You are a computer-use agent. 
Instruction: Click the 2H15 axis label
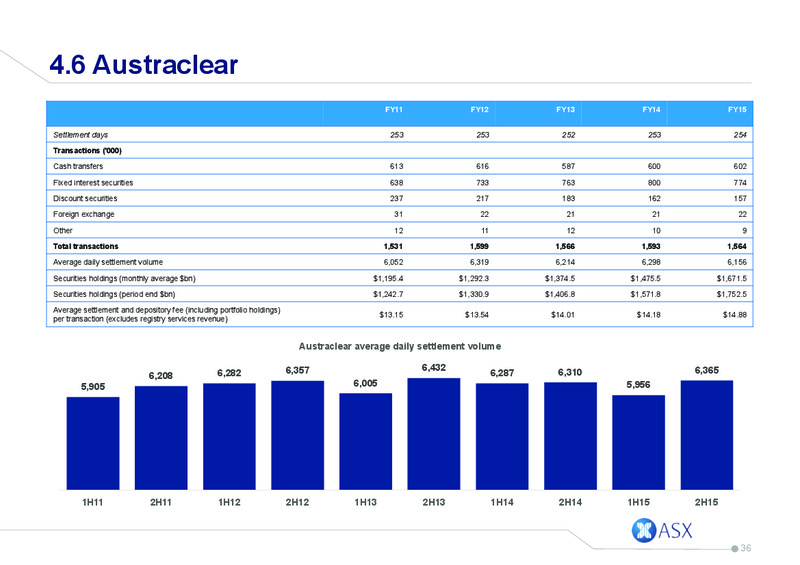point(707,503)
